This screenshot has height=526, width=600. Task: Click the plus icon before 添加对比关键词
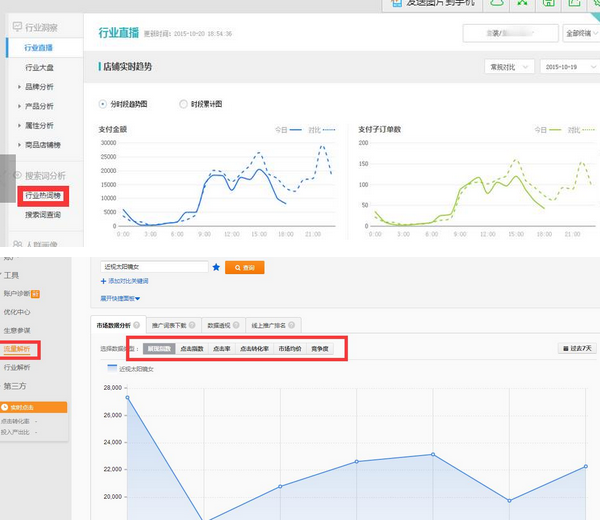103,281
